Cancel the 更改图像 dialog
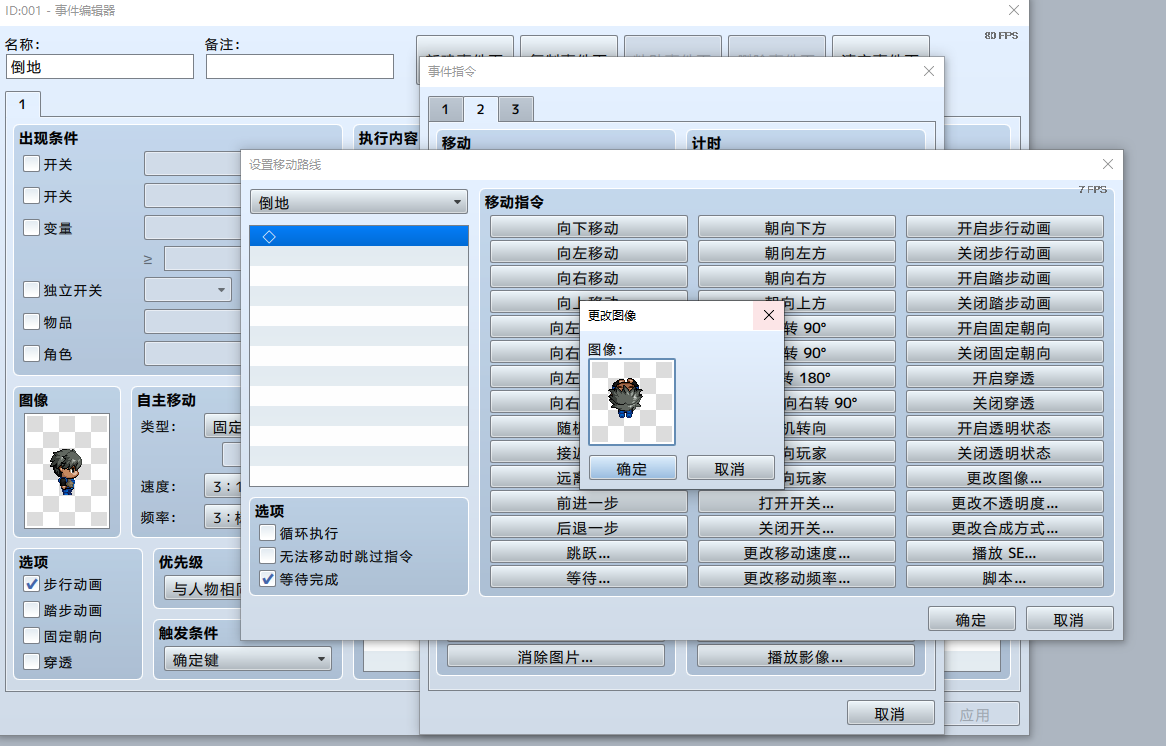Viewport: 1166px width, 746px height. tap(729, 469)
